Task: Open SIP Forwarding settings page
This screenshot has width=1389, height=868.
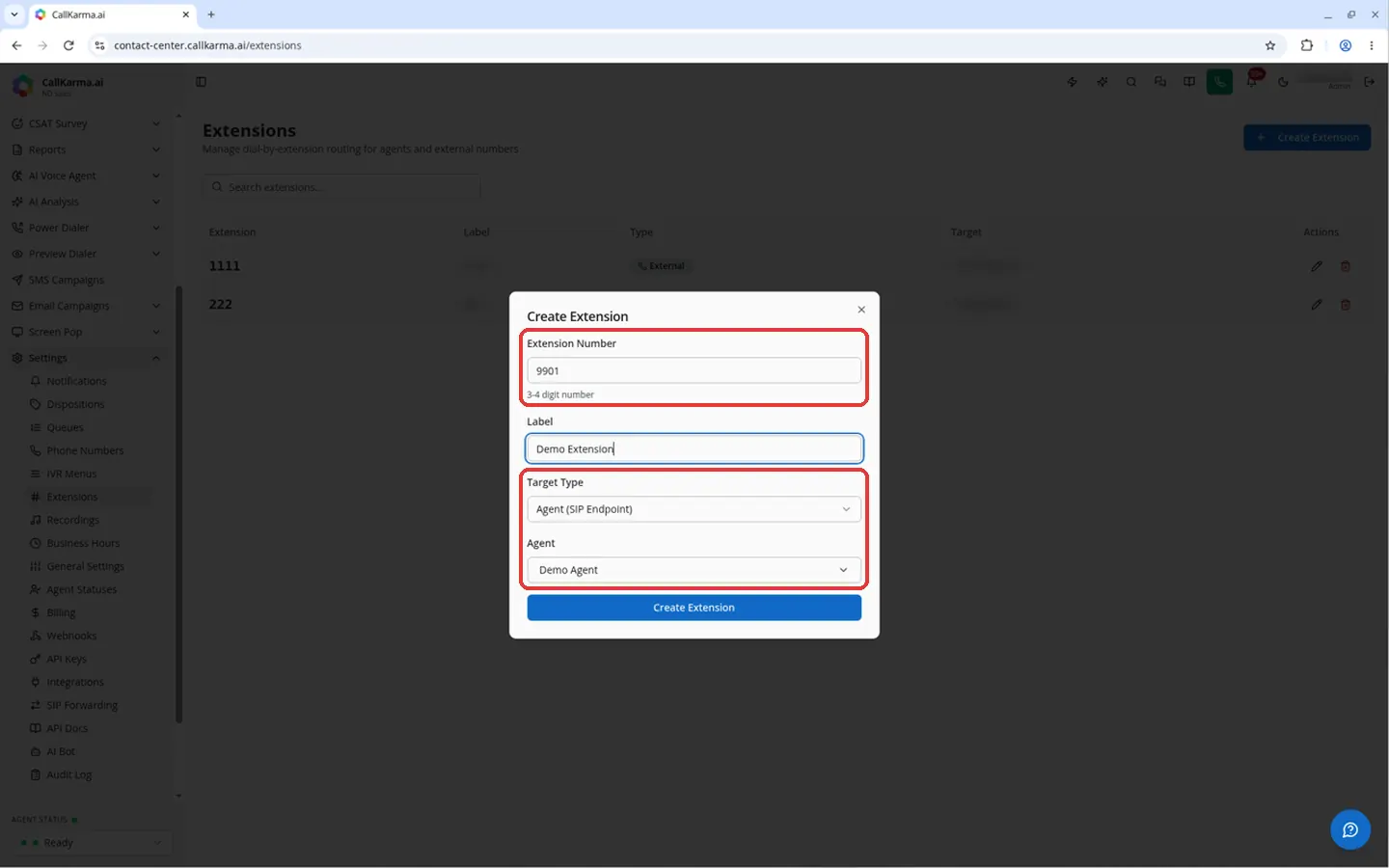Action: click(x=82, y=705)
